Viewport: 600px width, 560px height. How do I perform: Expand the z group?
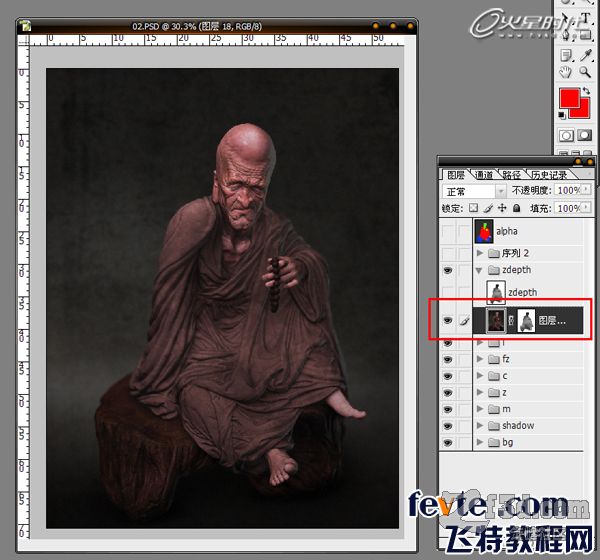pos(480,392)
